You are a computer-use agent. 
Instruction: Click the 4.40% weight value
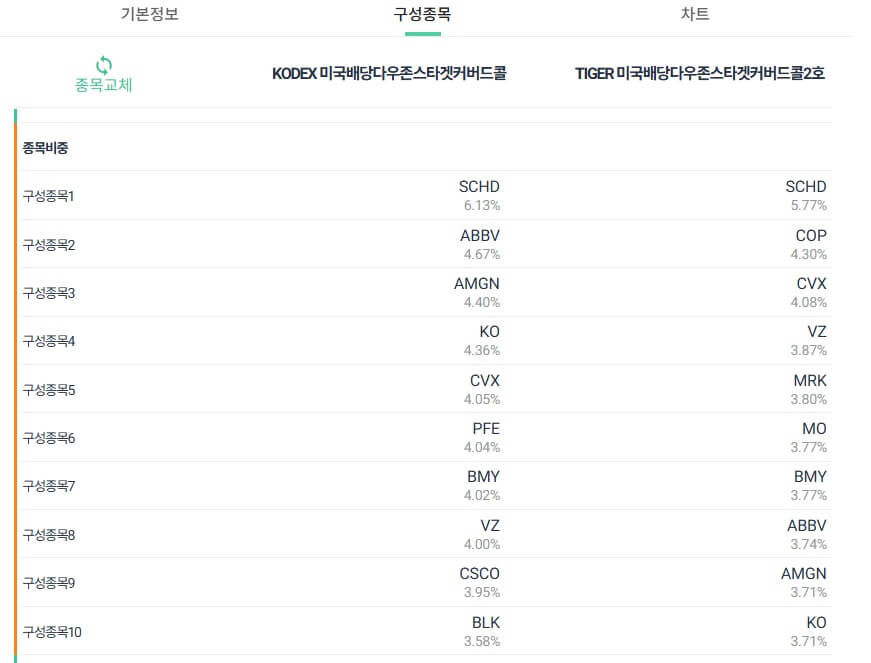click(x=482, y=302)
